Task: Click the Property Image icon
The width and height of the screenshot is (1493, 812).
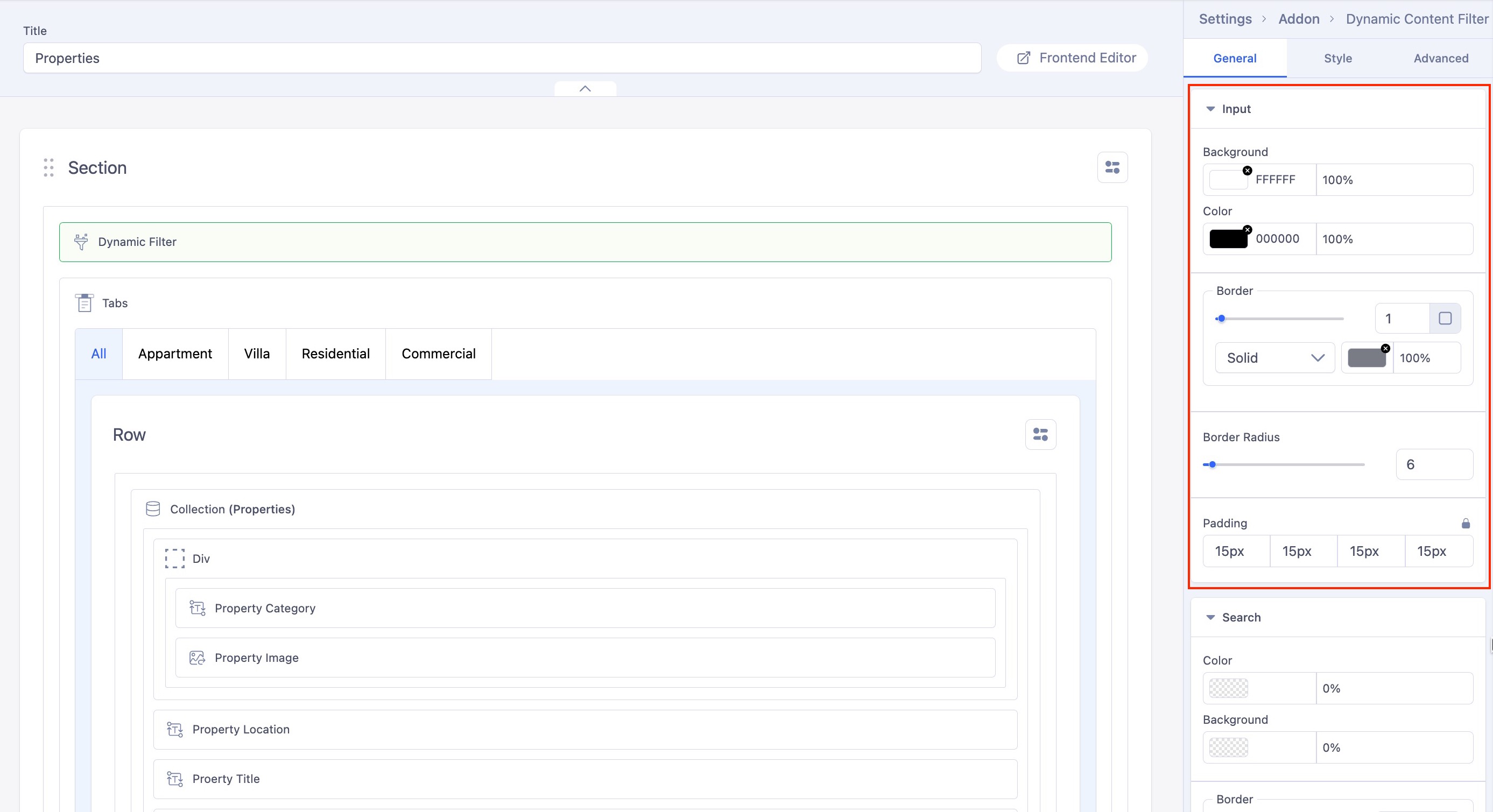Action: [x=197, y=658]
